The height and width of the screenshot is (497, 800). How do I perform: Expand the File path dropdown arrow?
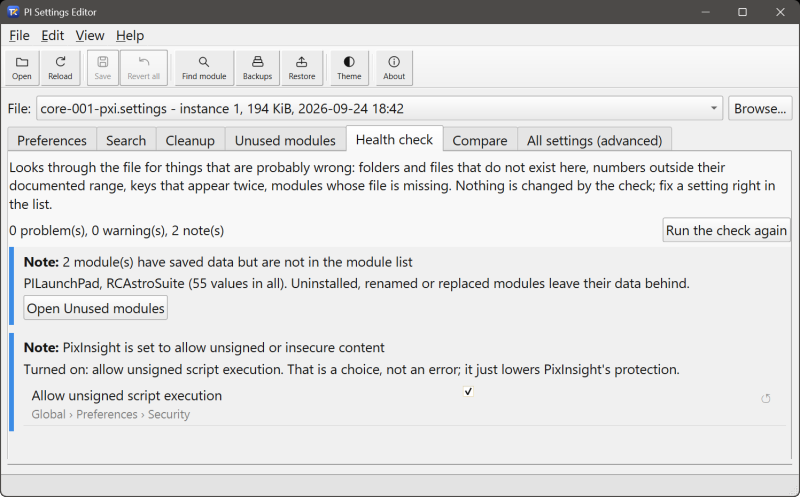(x=714, y=108)
